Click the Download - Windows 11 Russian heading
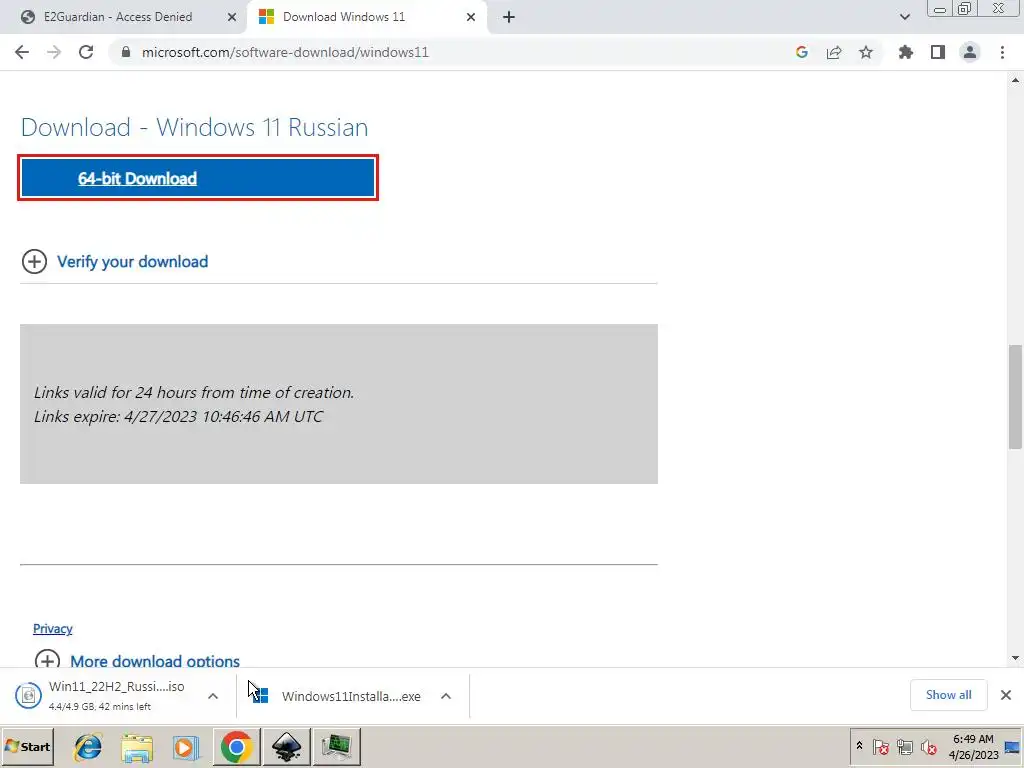 pyautogui.click(x=195, y=127)
